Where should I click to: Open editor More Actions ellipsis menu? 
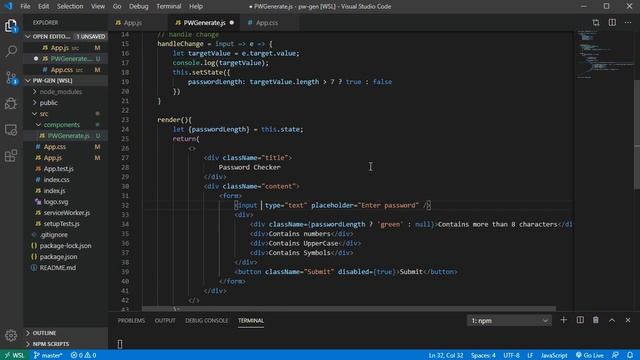(x=628, y=22)
